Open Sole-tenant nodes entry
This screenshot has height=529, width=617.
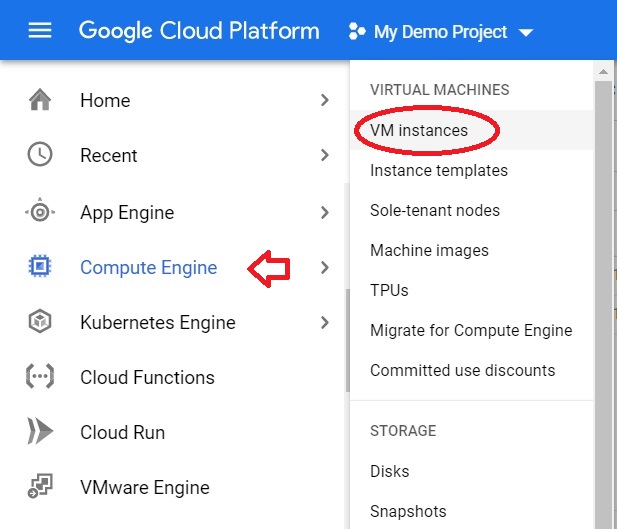435,210
